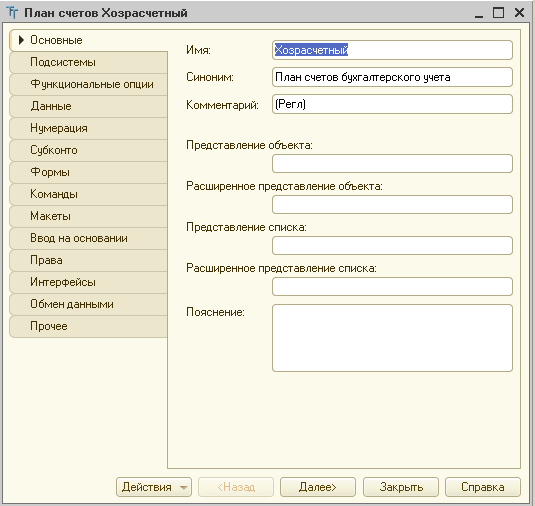The height and width of the screenshot is (506, 535).
Task: Switch to the Права tab
Action: (88, 260)
